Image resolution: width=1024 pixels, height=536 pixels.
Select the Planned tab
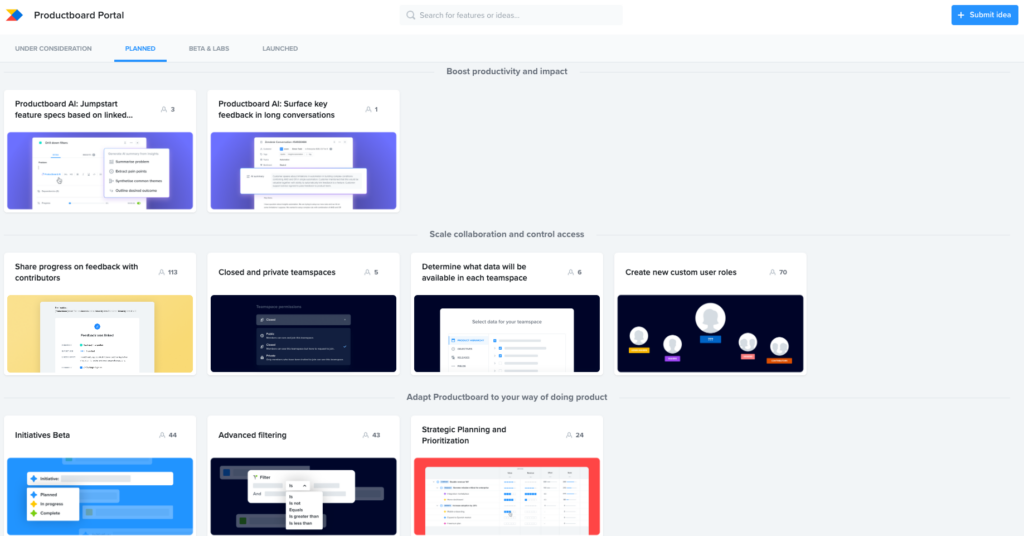coord(140,48)
